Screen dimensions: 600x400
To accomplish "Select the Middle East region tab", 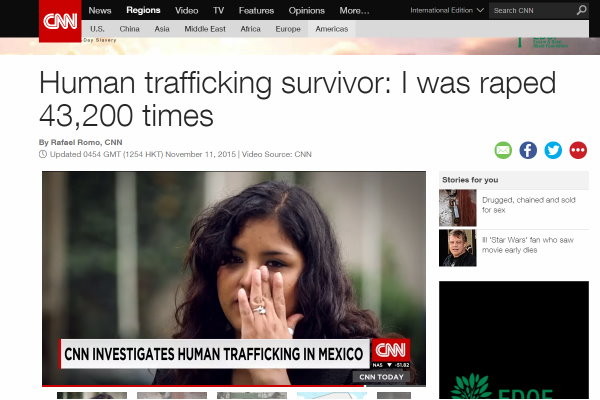I will point(205,29).
